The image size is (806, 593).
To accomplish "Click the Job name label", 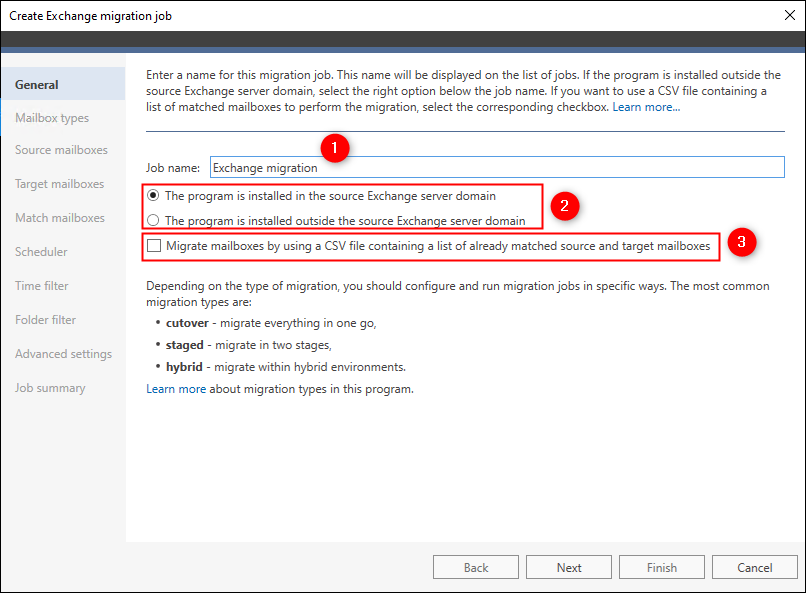I will pos(173,168).
